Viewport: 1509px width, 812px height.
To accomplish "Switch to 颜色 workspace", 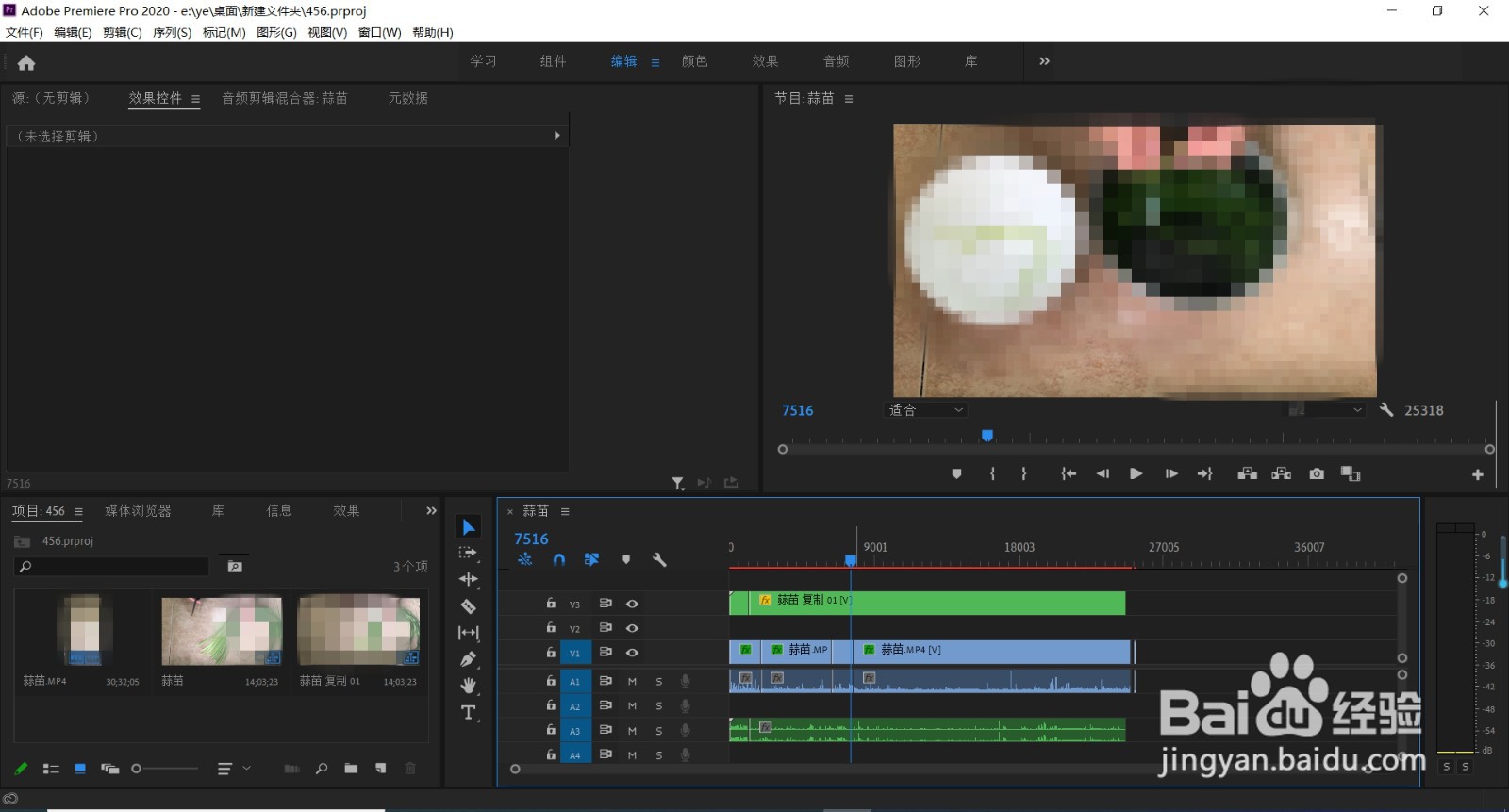I will 695,61.
